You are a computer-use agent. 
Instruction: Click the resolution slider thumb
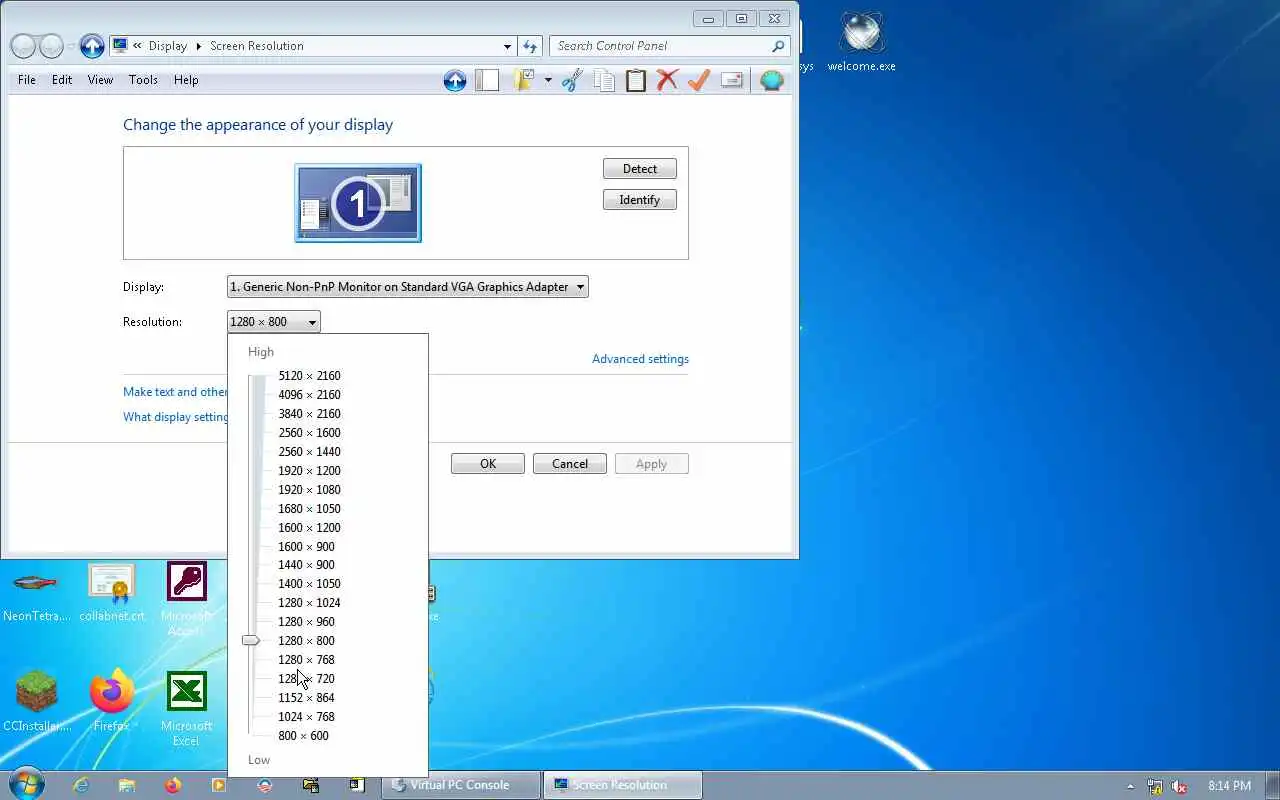251,640
